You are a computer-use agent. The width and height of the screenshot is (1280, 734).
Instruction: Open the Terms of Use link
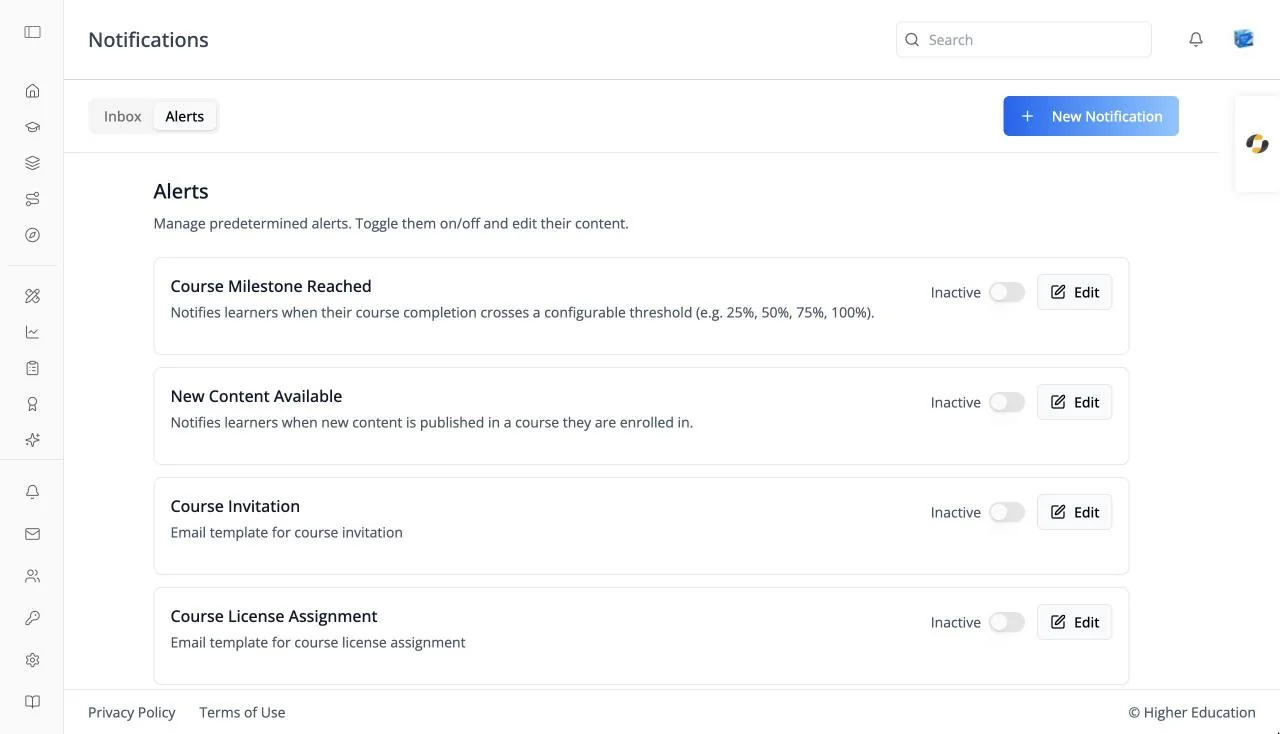(x=242, y=712)
